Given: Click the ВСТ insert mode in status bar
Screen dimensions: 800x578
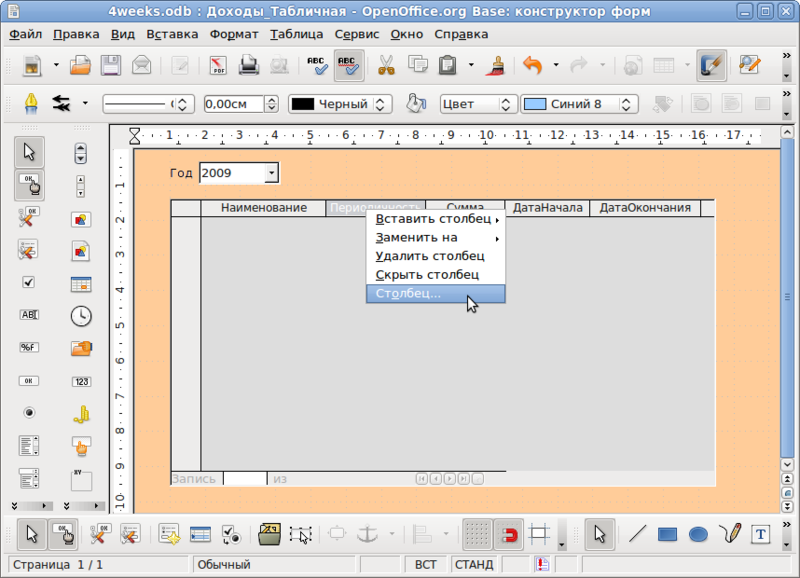Looking at the screenshot, I should tap(426, 565).
